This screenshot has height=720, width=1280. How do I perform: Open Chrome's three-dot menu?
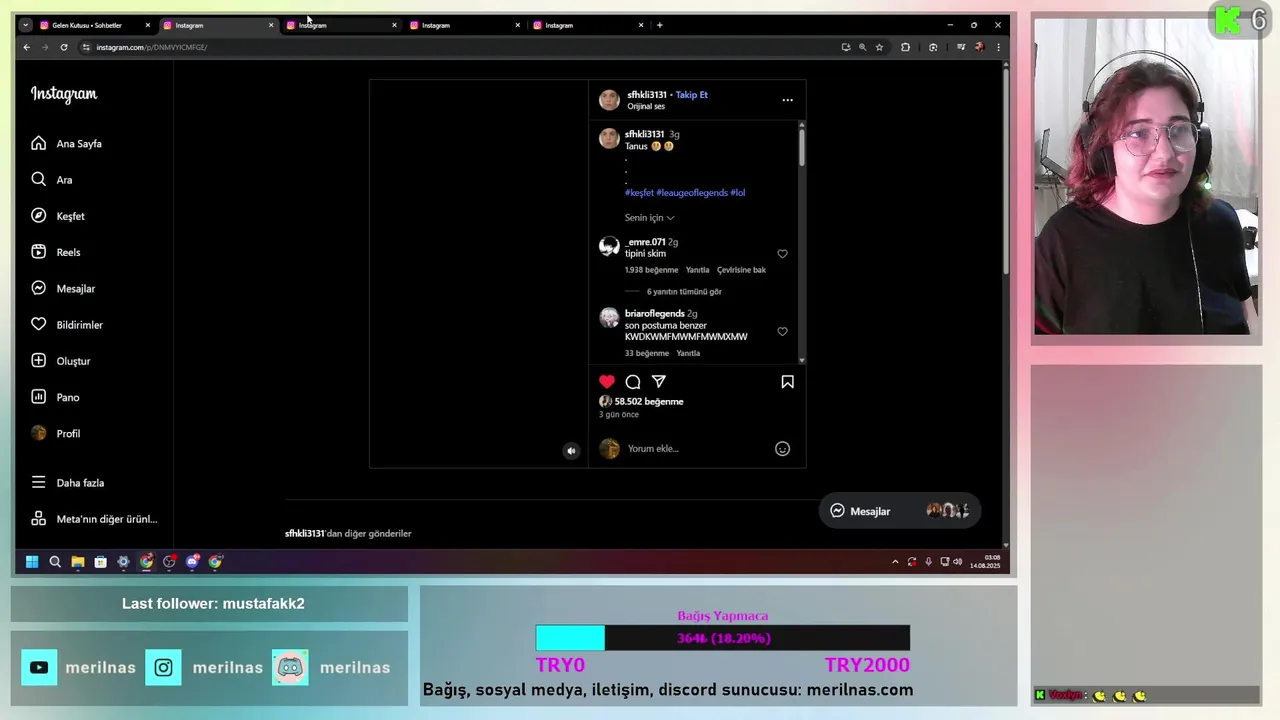click(x=998, y=47)
